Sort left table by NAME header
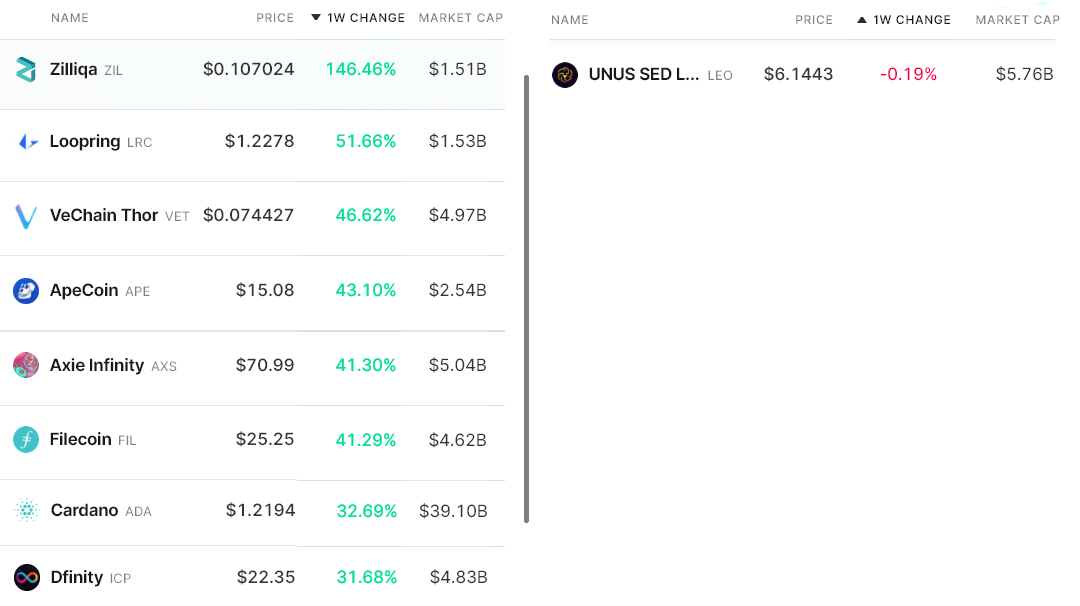The height and width of the screenshot is (606, 1080). [x=70, y=18]
